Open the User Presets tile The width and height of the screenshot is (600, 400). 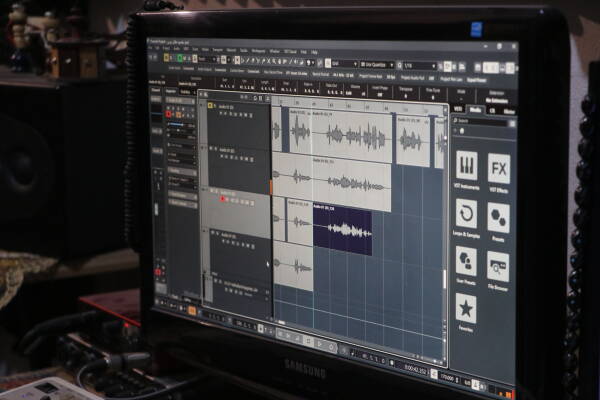[x=466, y=263]
